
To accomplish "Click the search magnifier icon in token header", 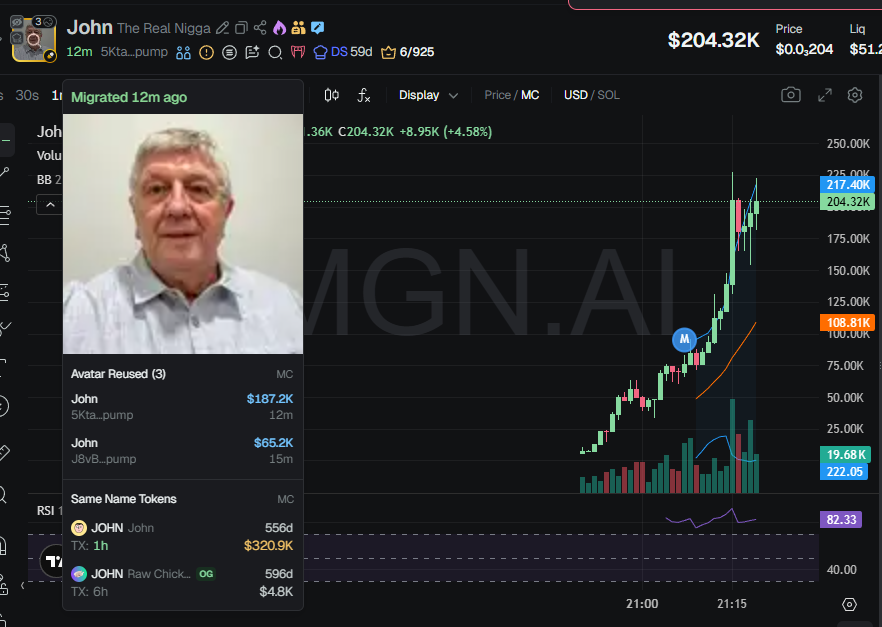I will tap(275, 52).
